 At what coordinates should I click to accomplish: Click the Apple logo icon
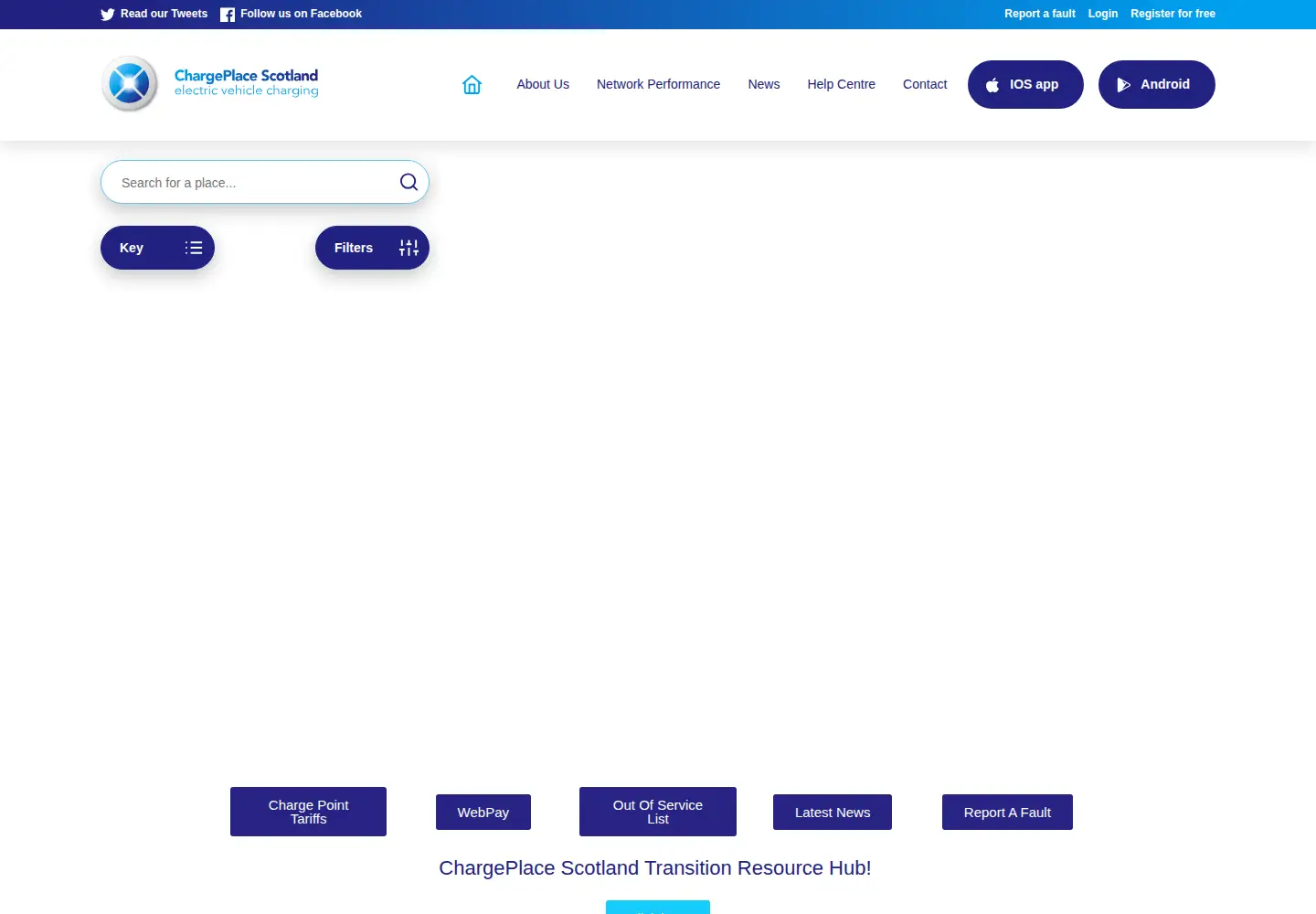(992, 85)
